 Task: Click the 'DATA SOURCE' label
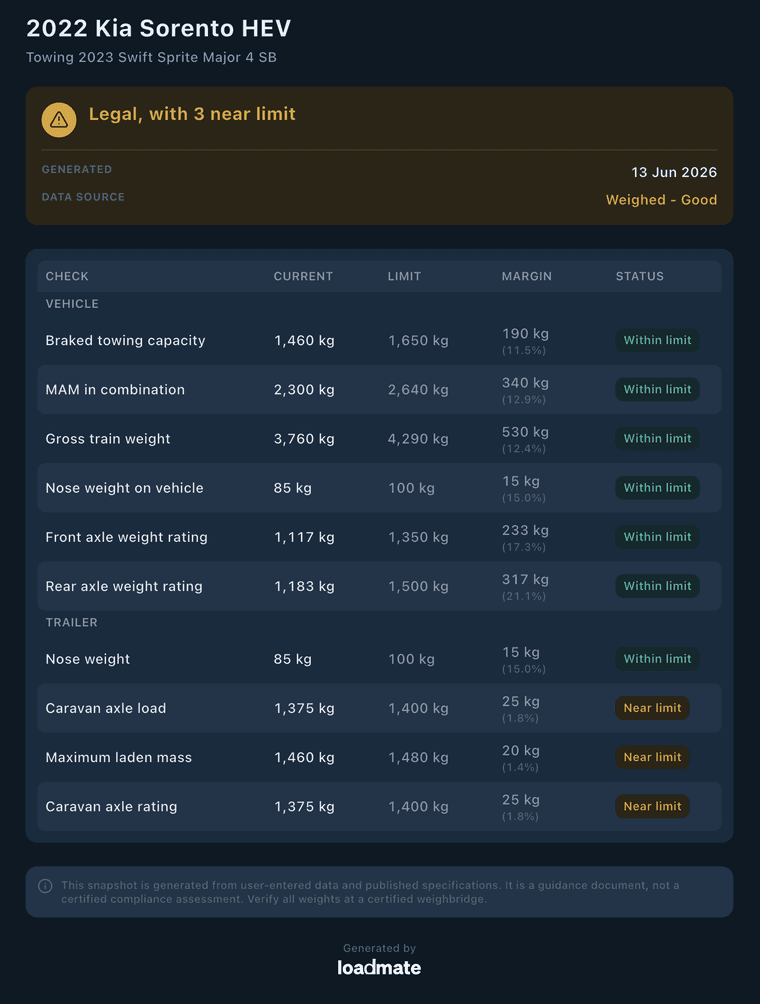[83, 197]
